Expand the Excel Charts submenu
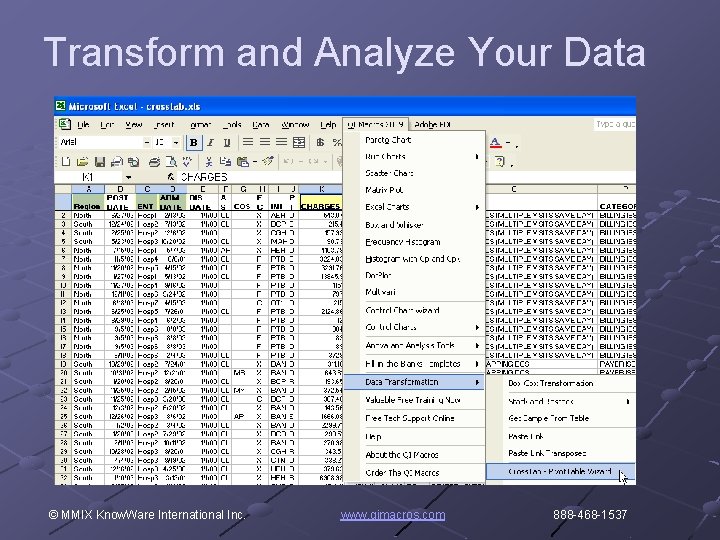 [x=477, y=207]
